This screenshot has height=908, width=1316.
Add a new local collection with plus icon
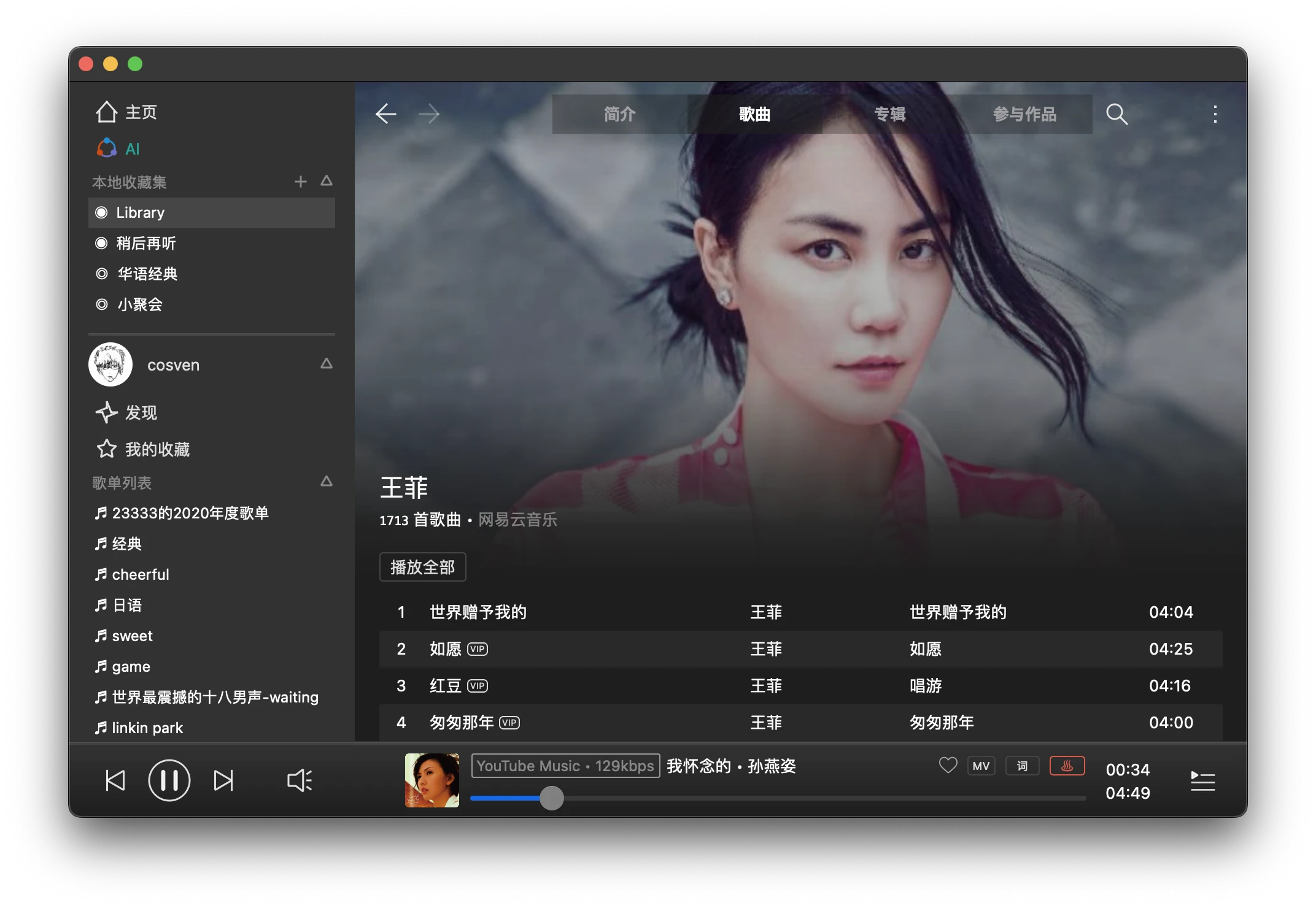coord(300,182)
